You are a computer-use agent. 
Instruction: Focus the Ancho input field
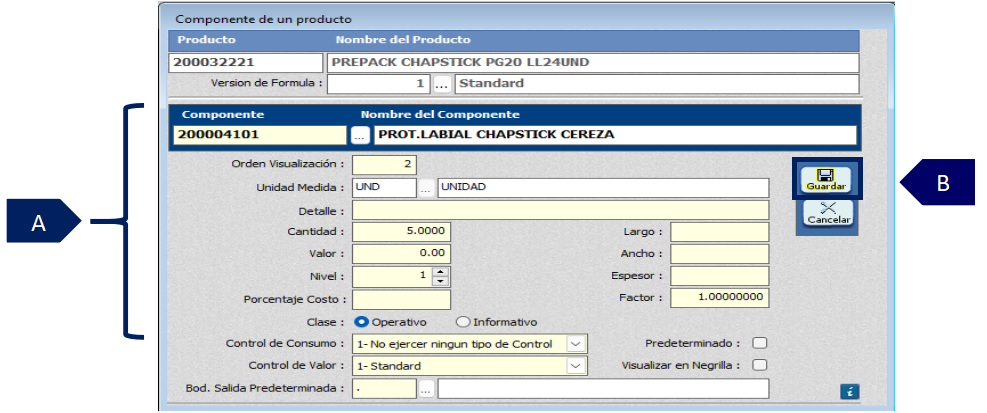coord(719,254)
